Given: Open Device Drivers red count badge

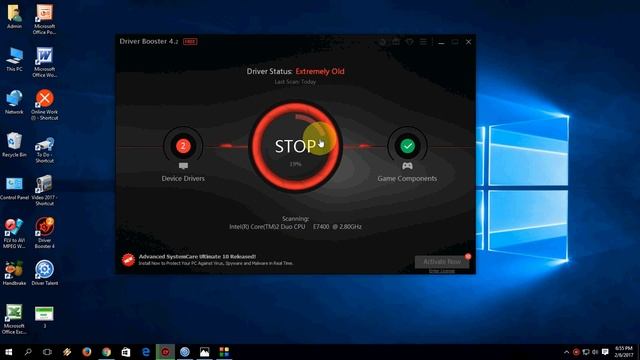Looking at the screenshot, I should (x=183, y=146).
